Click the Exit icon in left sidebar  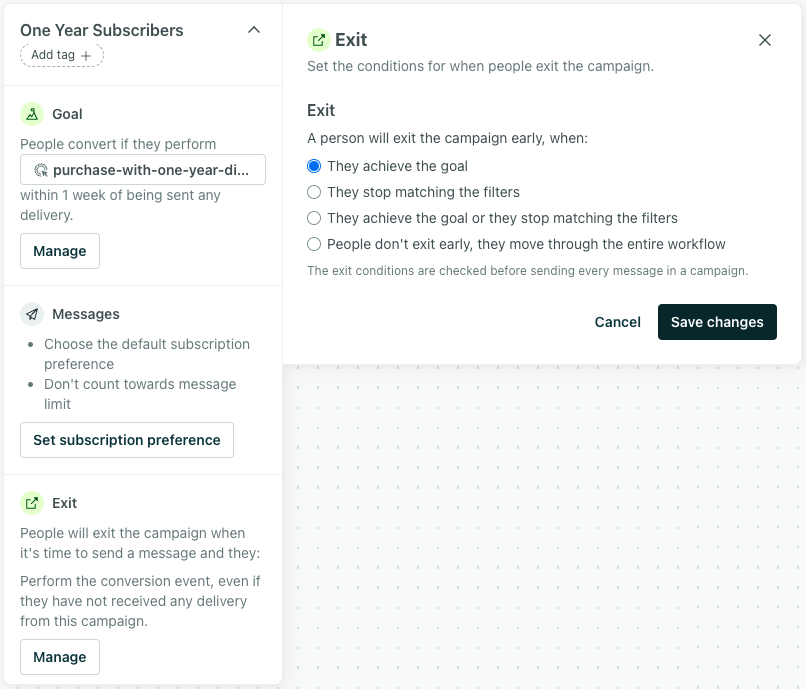(32, 503)
